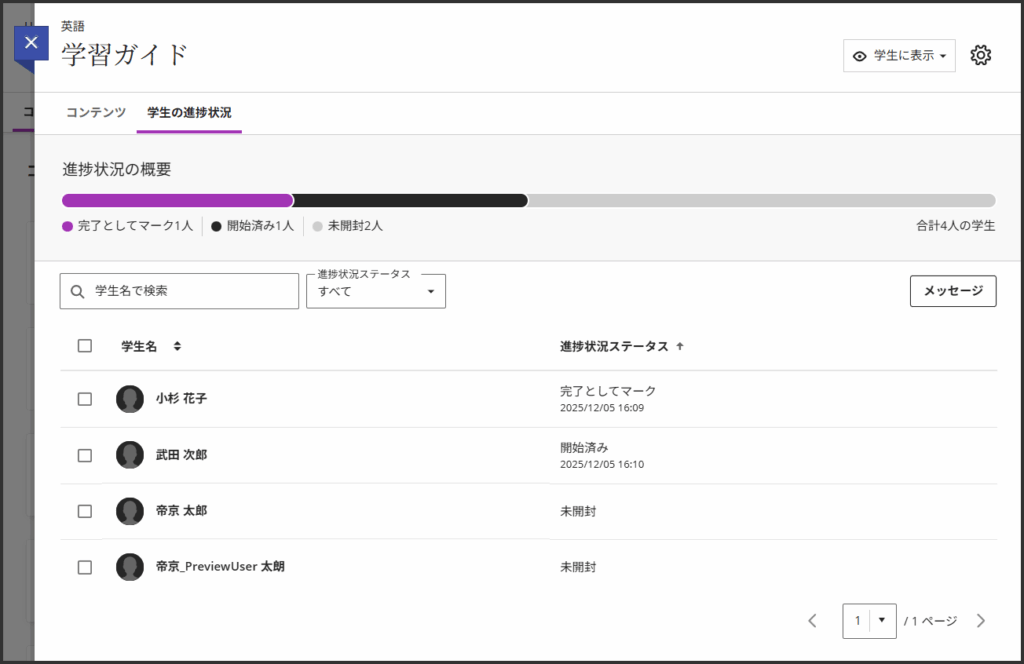Screen dimensions: 1024x664
Task: Toggle the select-all students checkbox
Action: coord(85,346)
